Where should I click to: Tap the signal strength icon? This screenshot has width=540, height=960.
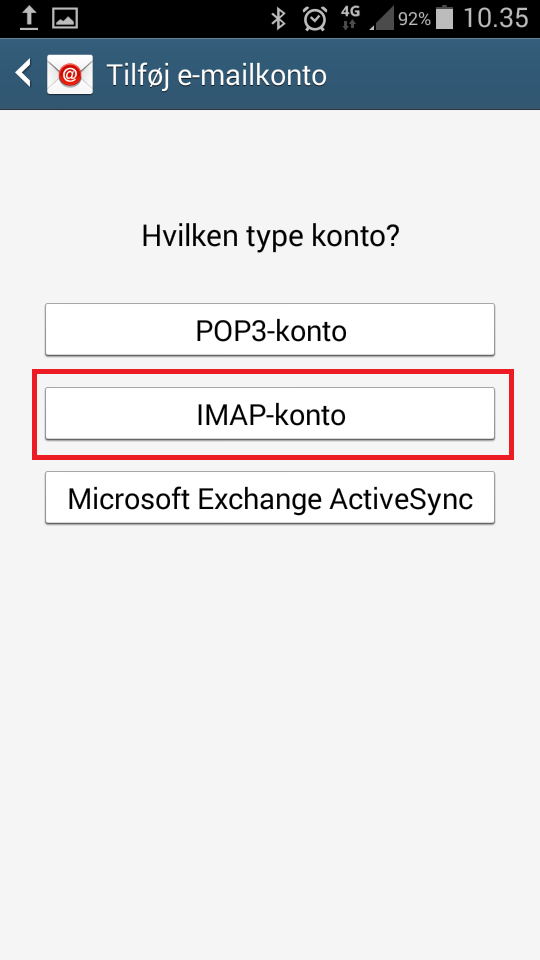pyautogui.click(x=382, y=20)
